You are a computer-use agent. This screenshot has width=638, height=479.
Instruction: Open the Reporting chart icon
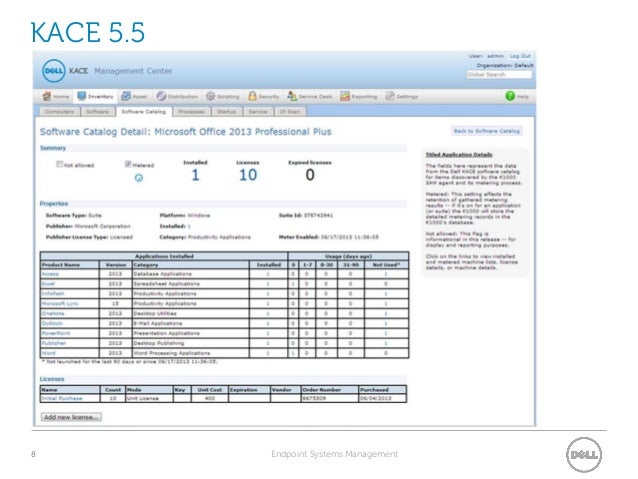click(345, 96)
